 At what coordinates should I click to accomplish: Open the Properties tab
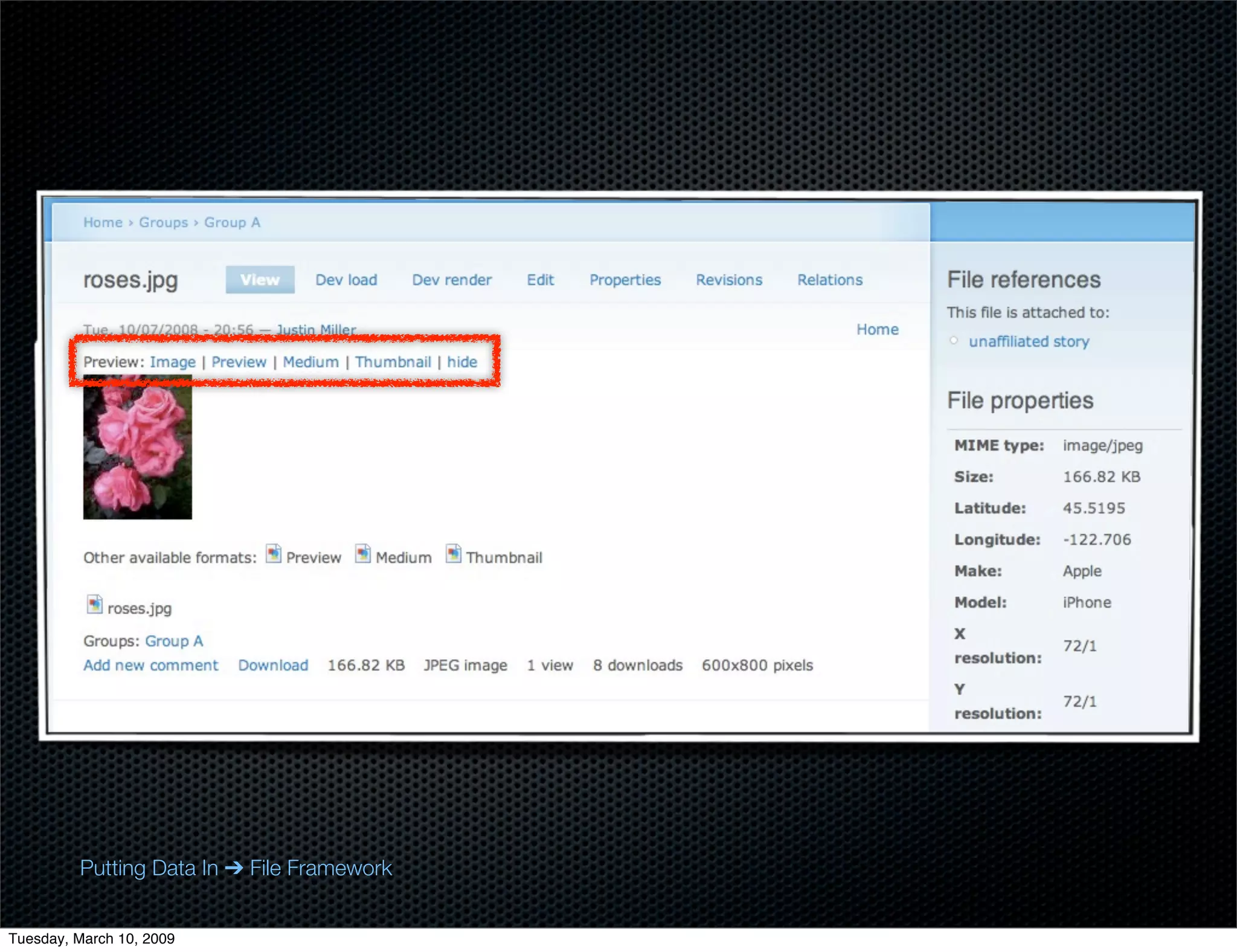625,280
